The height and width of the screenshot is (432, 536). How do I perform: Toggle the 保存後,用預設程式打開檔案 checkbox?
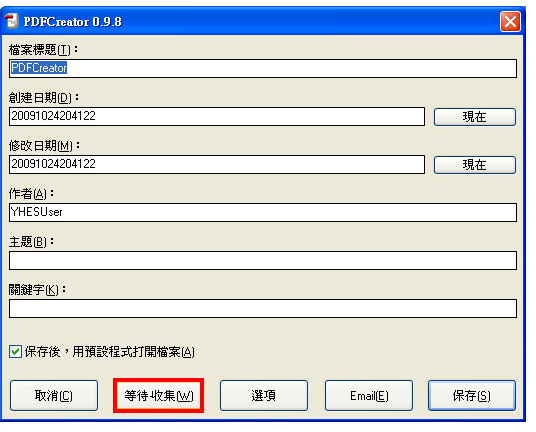coord(15,351)
